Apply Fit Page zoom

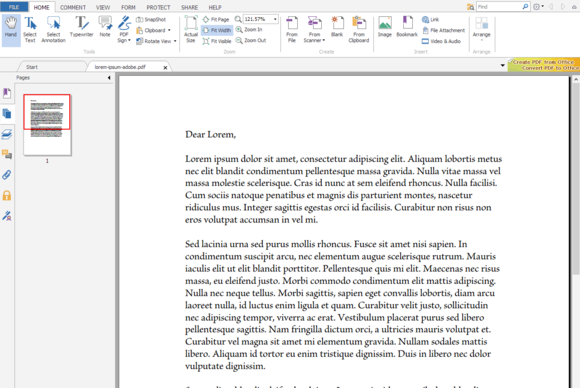click(x=216, y=19)
